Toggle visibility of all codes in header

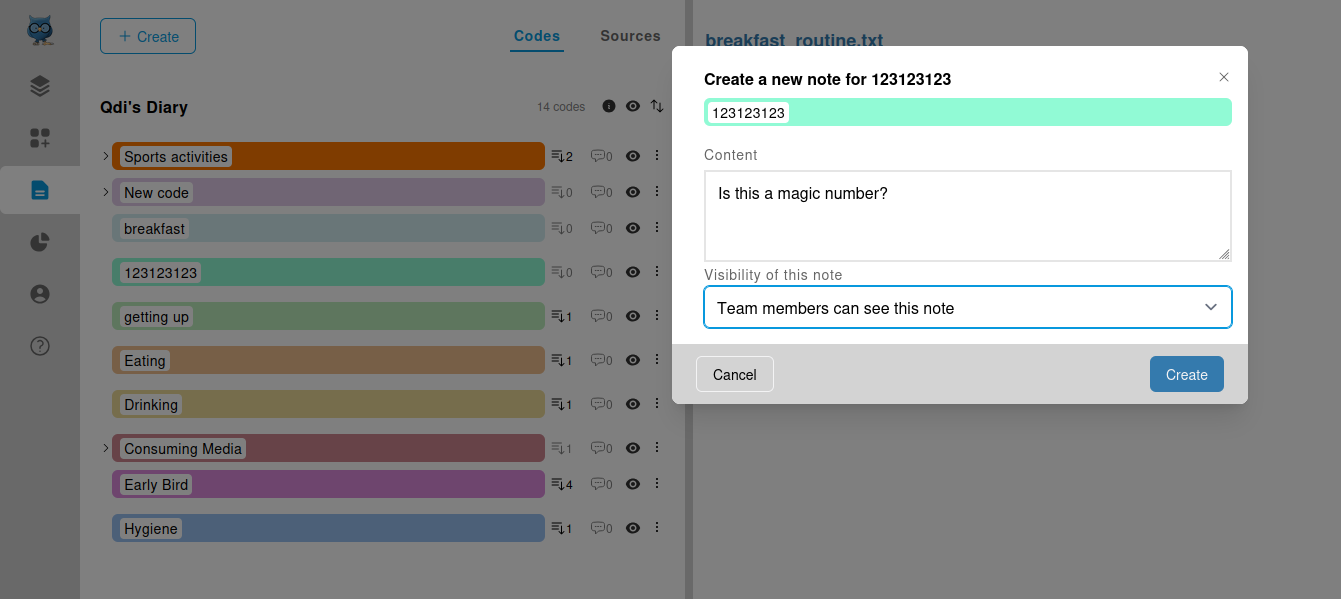633,106
